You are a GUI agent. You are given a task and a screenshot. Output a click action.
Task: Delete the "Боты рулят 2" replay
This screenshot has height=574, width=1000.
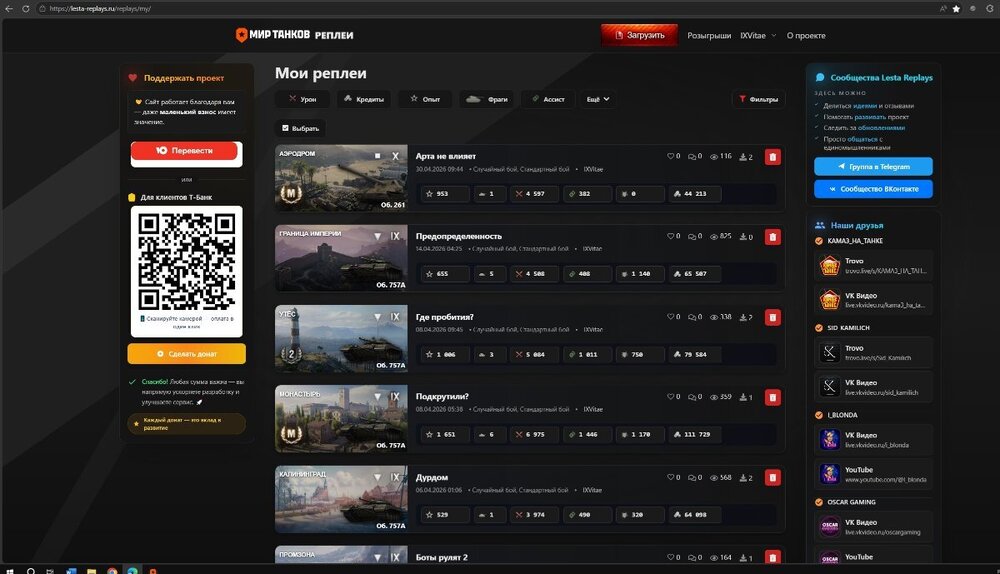(x=772, y=557)
